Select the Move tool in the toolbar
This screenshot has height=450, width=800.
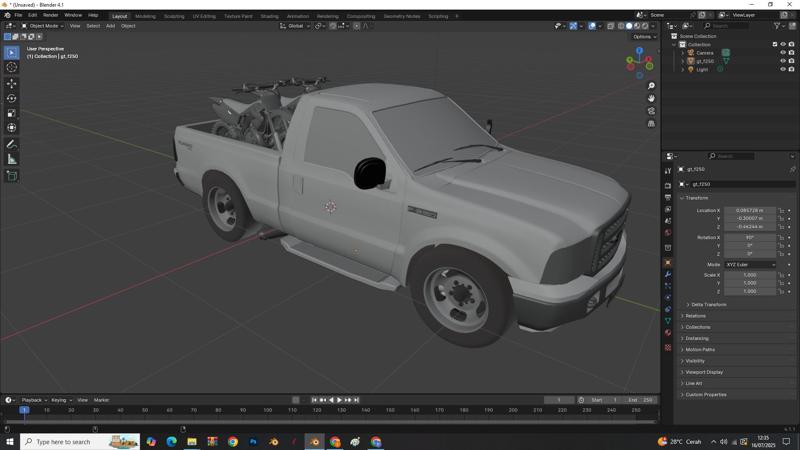click(12, 84)
